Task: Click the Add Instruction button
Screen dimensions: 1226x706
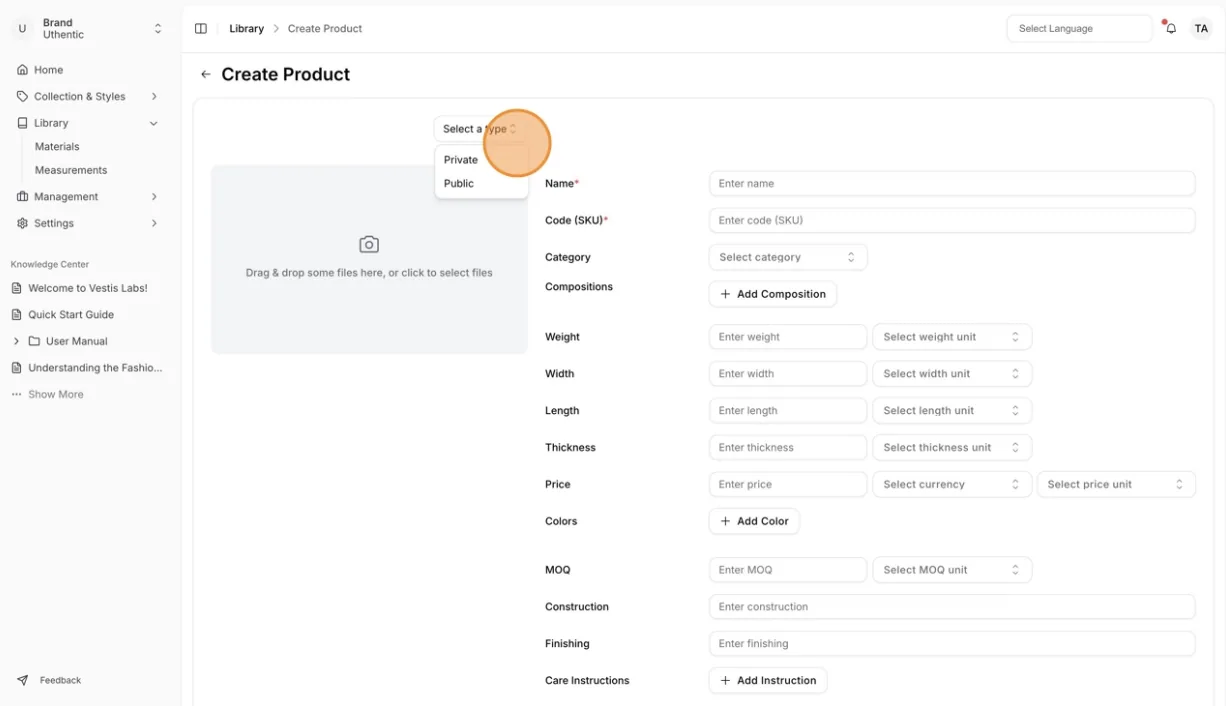Action: [x=768, y=681]
